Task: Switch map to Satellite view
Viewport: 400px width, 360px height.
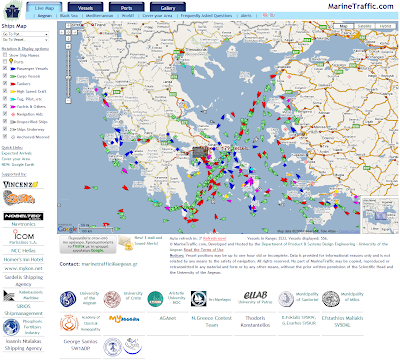Action: click(364, 26)
